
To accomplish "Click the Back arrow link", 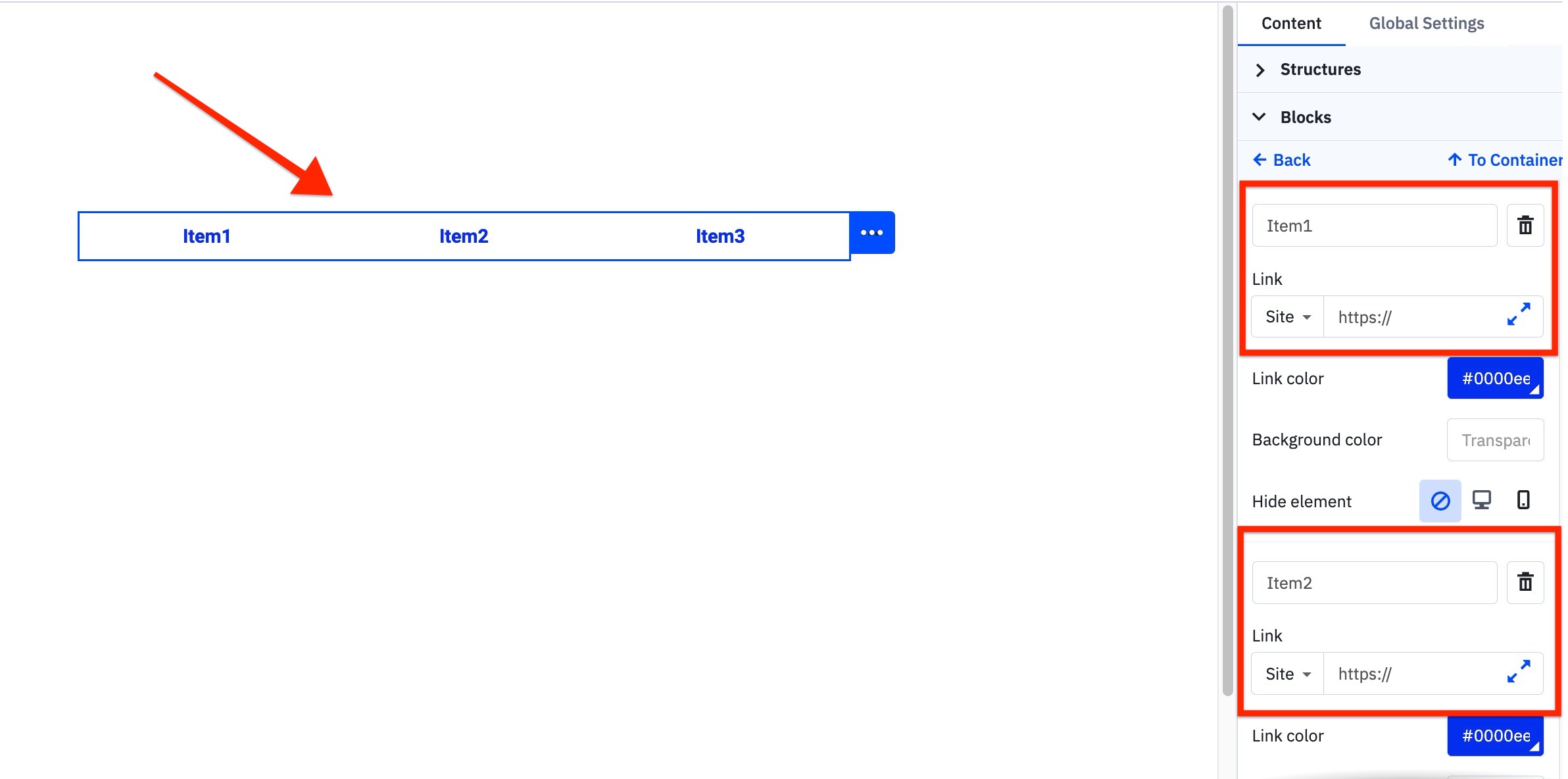I will (1281, 160).
